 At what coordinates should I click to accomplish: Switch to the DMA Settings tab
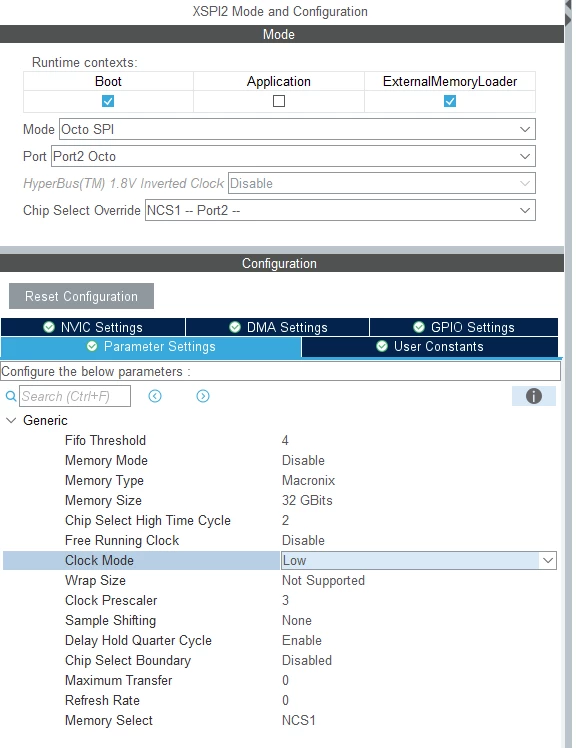(x=277, y=327)
